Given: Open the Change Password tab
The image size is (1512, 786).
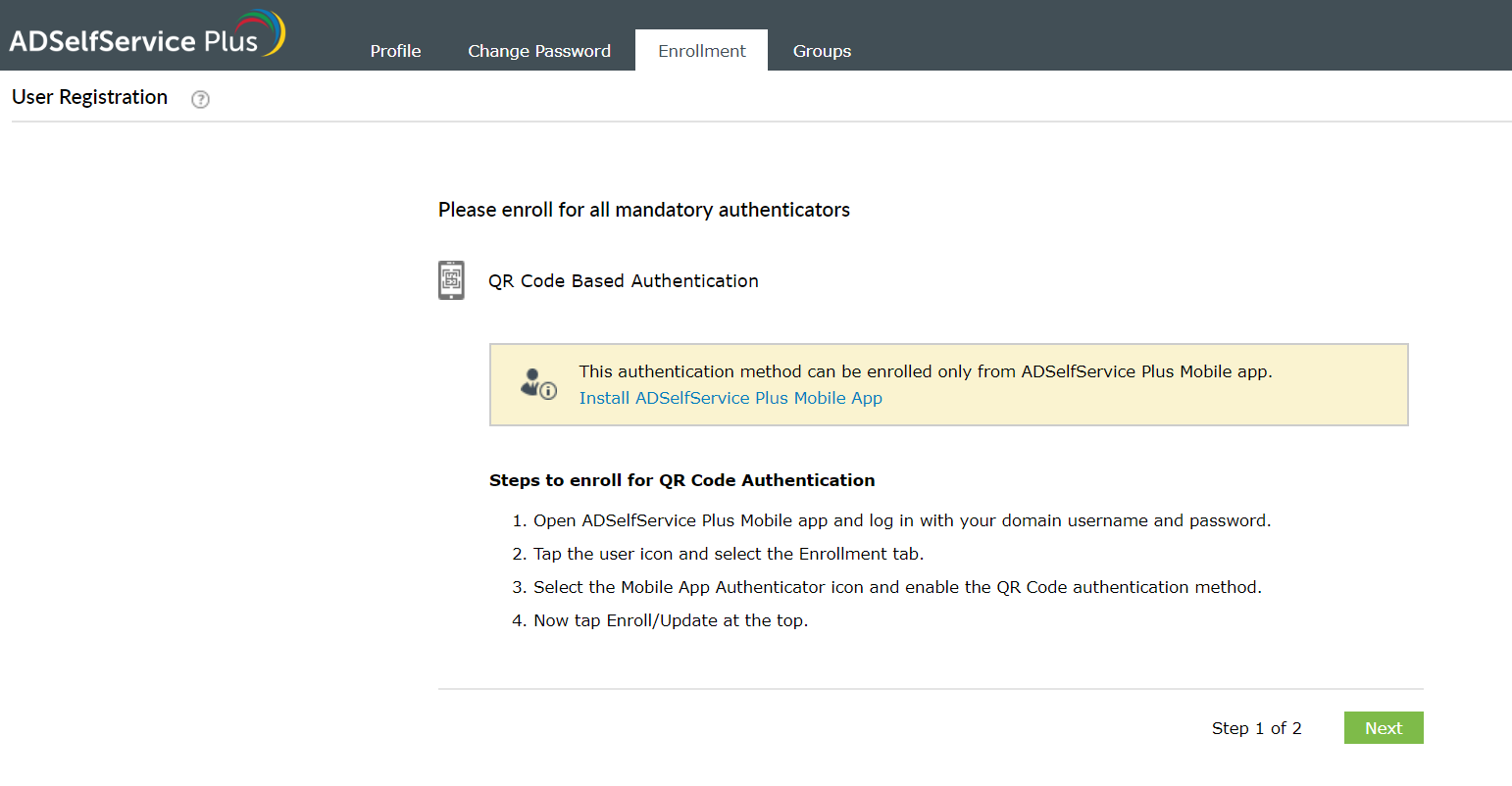Looking at the screenshot, I should coord(539,50).
